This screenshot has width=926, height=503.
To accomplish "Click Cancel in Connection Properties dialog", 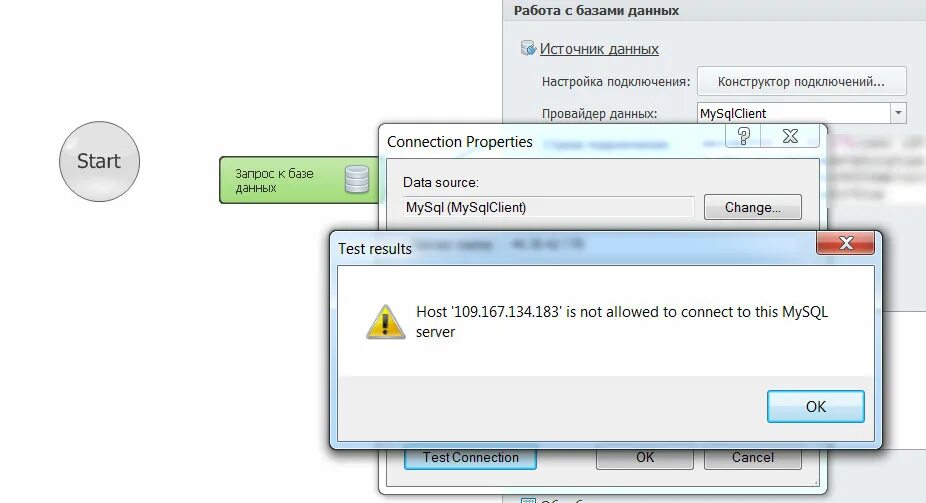I will (x=752, y=458).
